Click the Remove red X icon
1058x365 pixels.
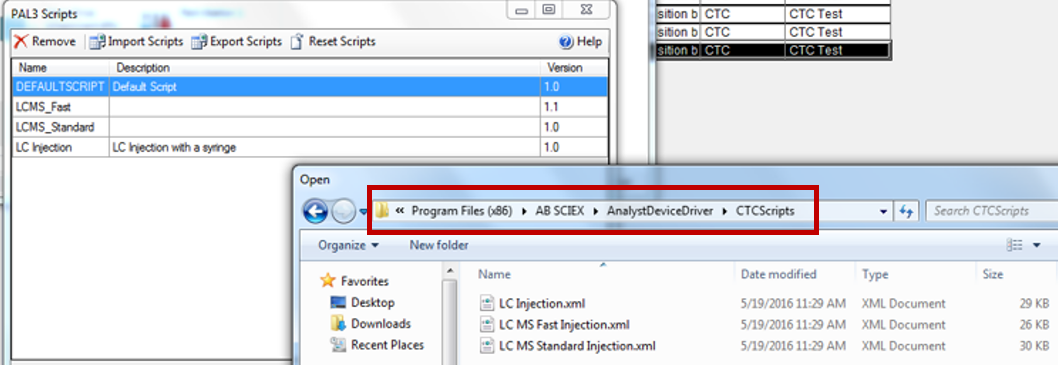tap(21, 41)
